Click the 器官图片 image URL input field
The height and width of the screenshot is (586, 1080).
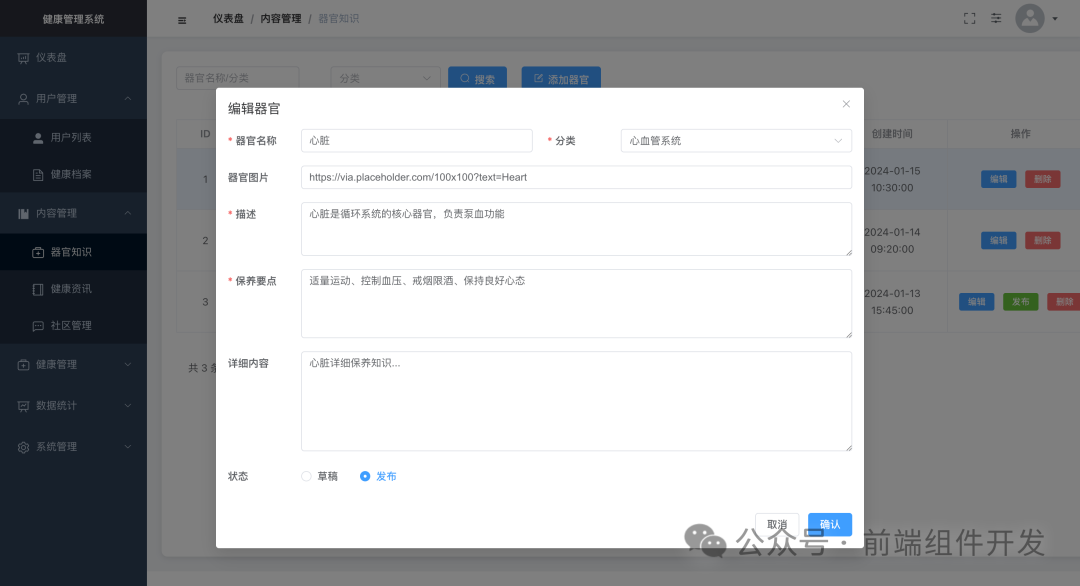point(576,177)
